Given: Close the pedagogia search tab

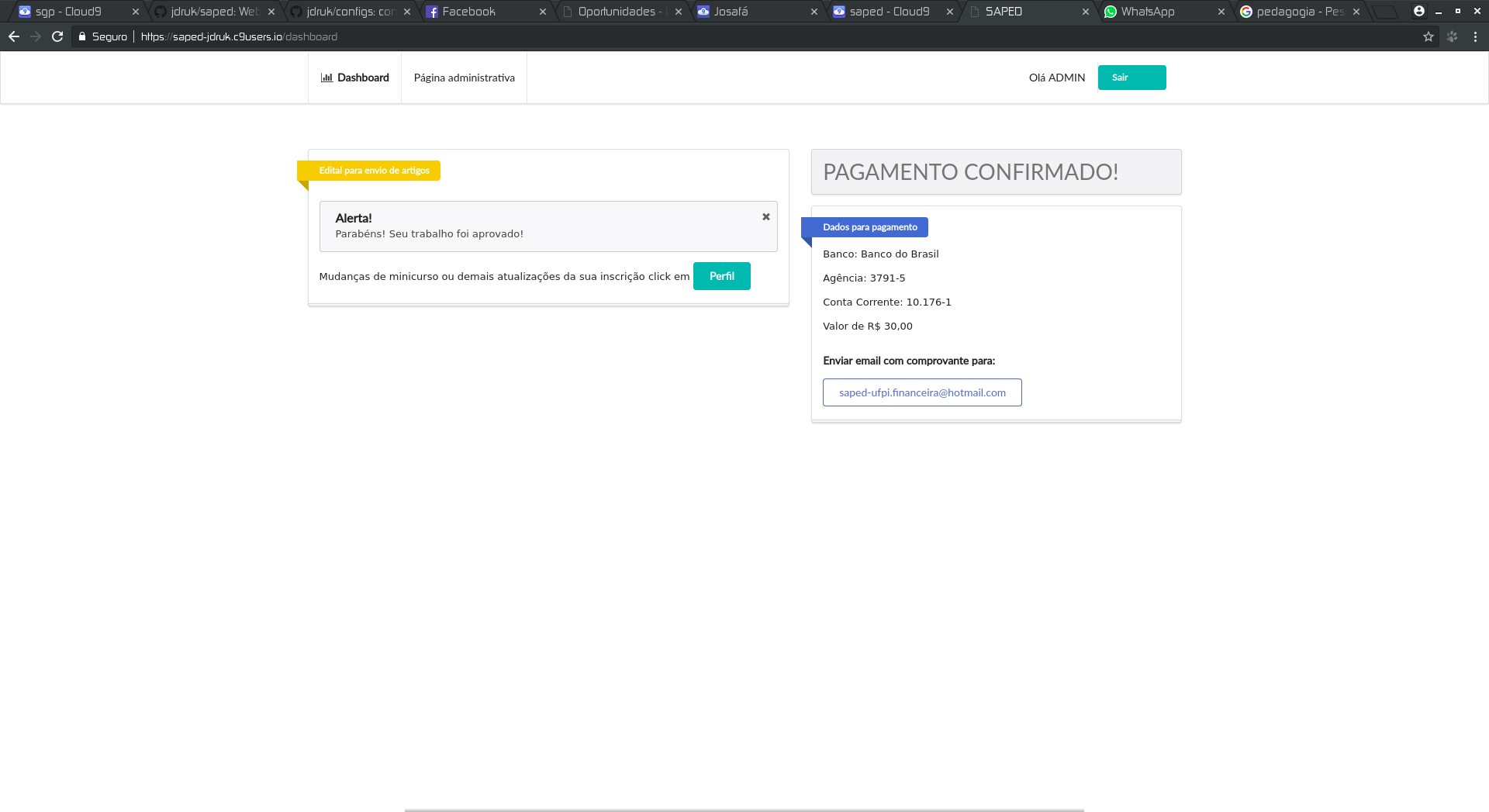Looking at the screenshot, I should 1356,12.
